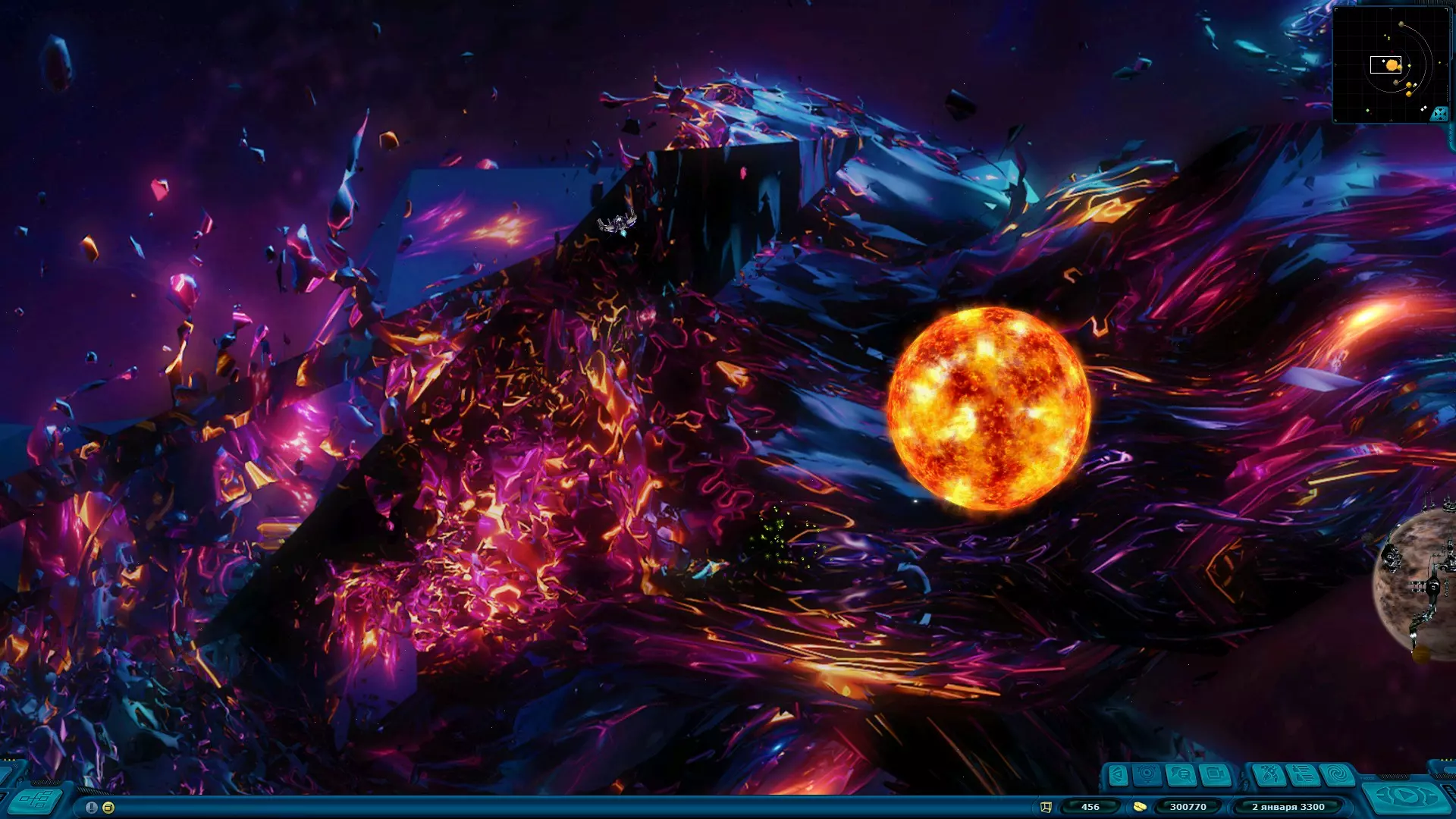This screenshot has width=1456, height=819.
Task: Open the ship equipment rocket icon
Action: click(x=1269, y=776)
